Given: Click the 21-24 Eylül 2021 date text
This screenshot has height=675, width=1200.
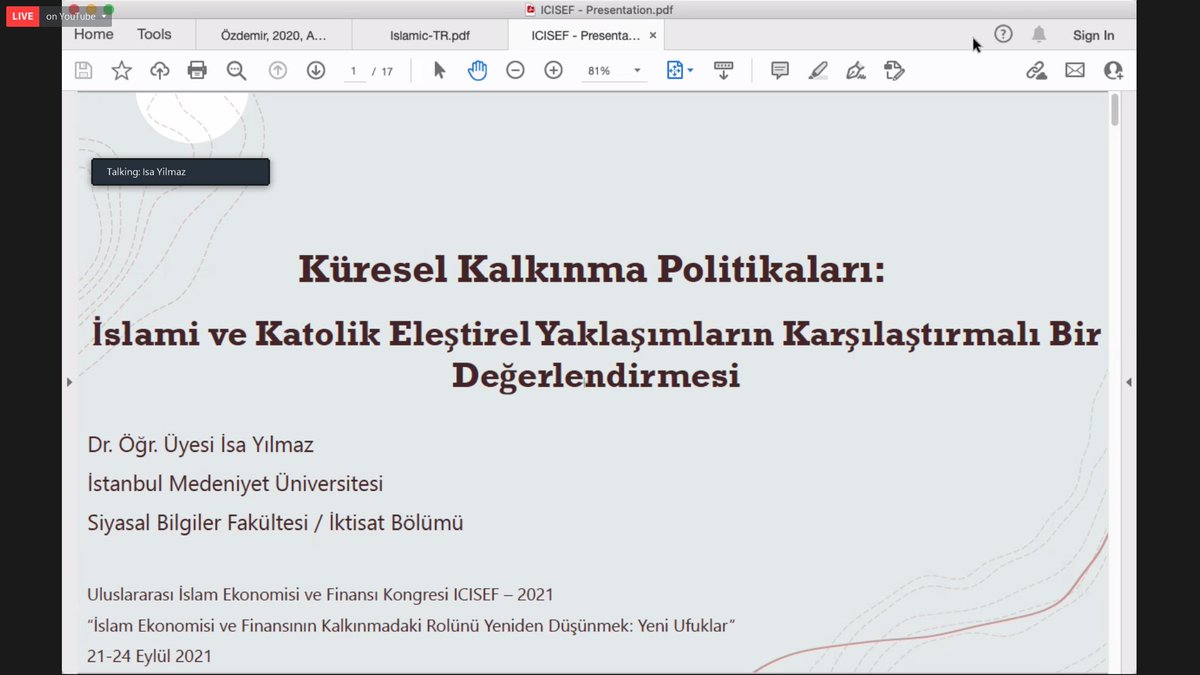Looking at the screenshot, I should [x=149, y=657].
